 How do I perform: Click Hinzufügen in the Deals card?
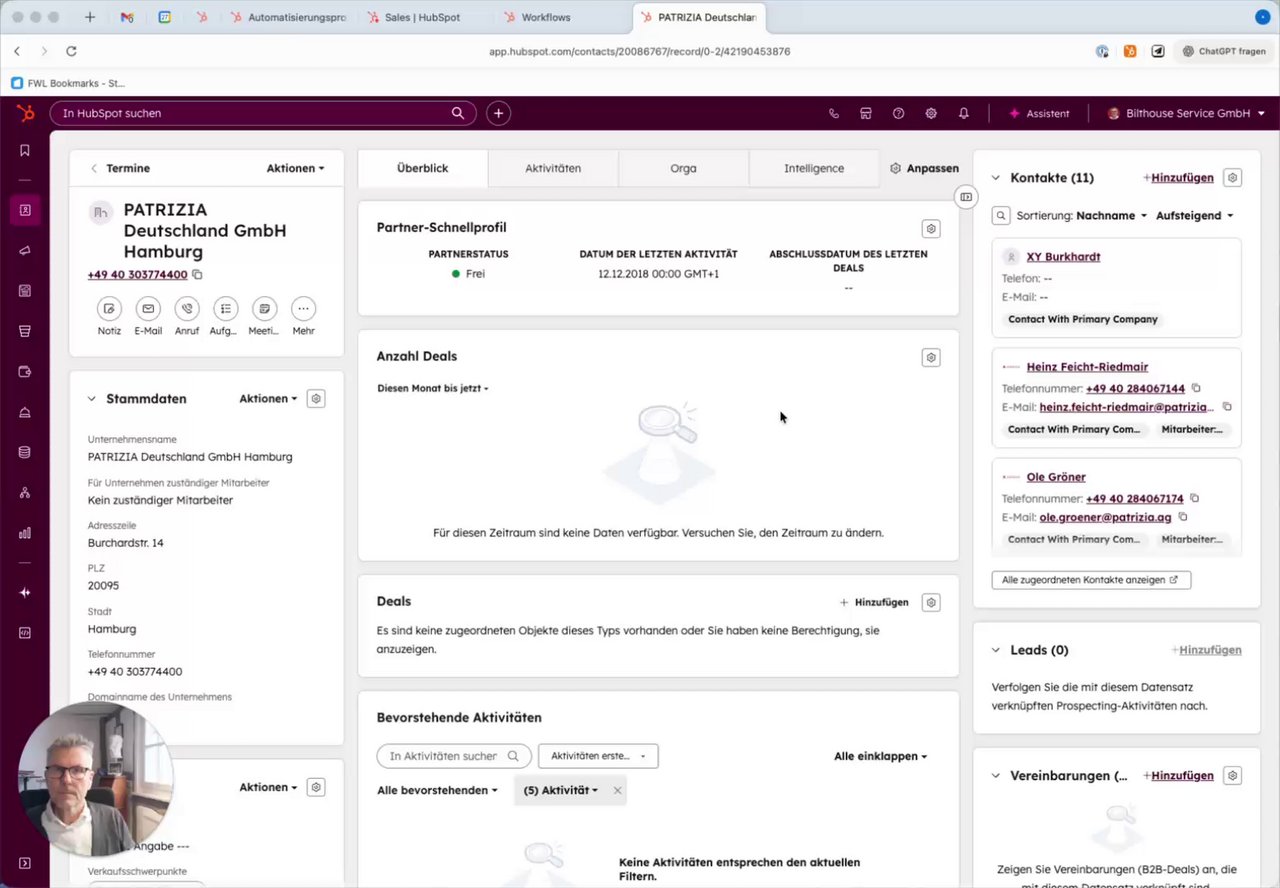874,603
